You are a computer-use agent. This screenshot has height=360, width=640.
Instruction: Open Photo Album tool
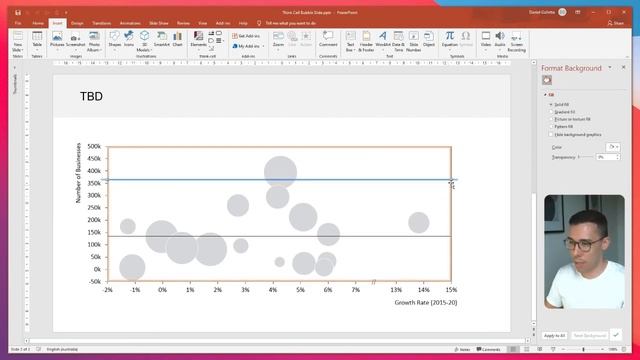pyautogui.click(x=94, y=41)
